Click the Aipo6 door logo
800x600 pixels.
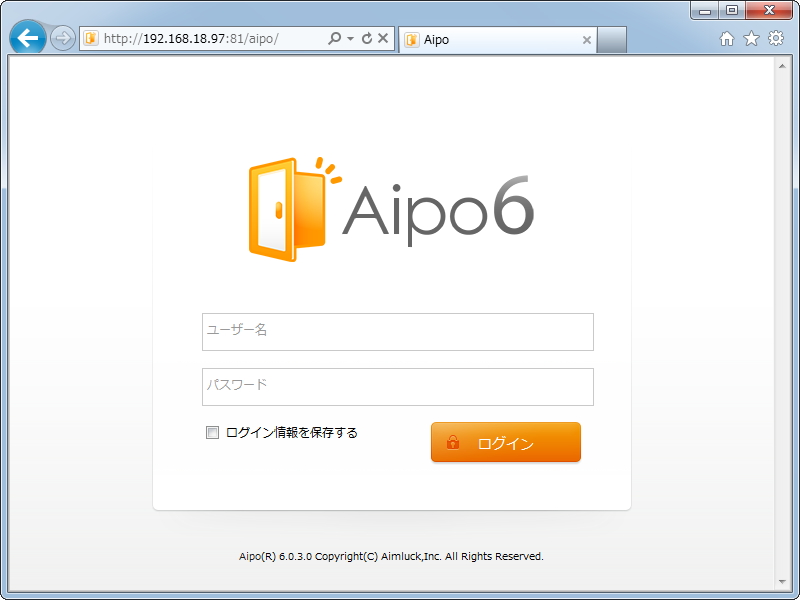pos(280,207)
